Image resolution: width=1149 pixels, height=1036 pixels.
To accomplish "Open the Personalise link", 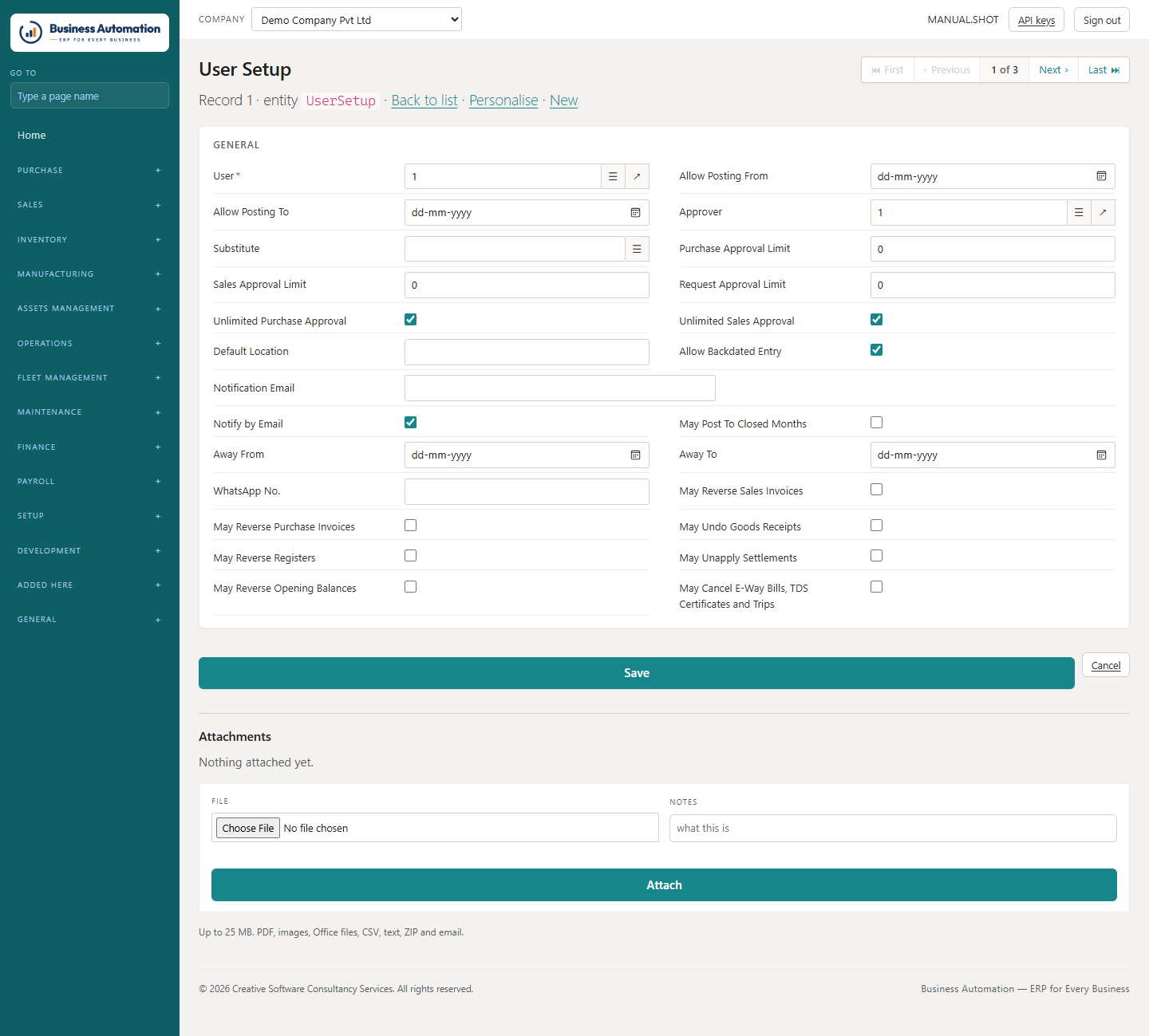I will coord(503,100).
